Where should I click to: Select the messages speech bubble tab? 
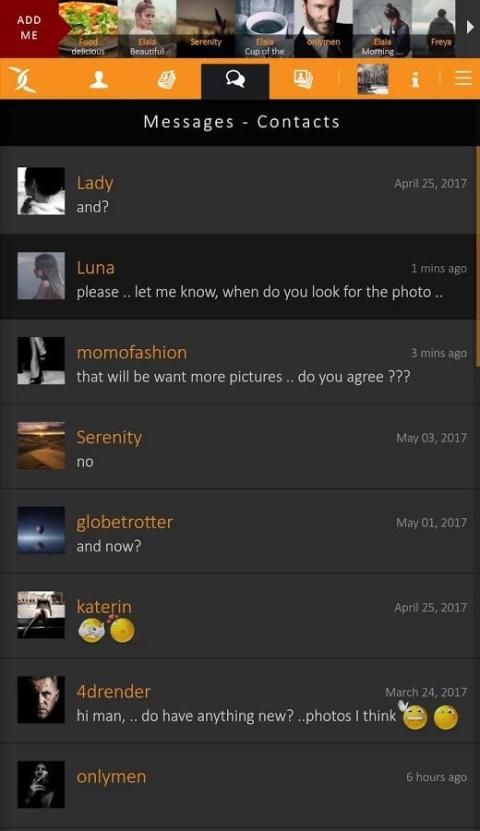click(235, 81)
